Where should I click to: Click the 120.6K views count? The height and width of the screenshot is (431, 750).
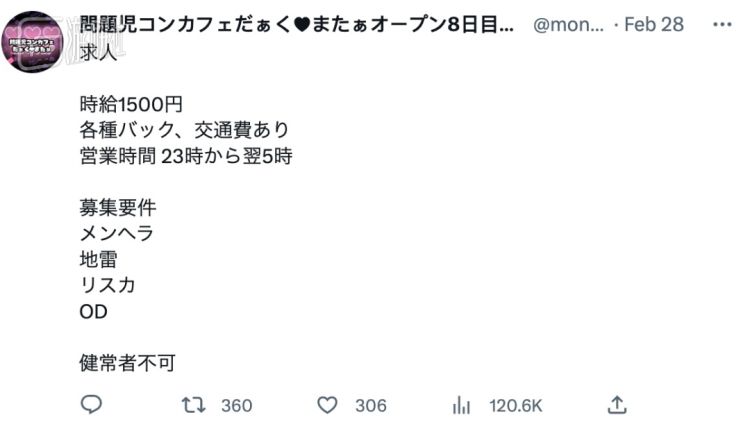click(x=515, y=405)
